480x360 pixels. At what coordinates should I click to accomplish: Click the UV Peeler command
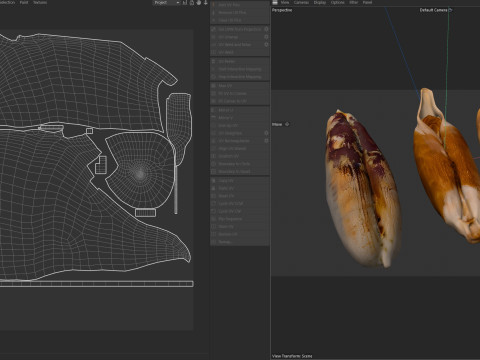point(240,62)
